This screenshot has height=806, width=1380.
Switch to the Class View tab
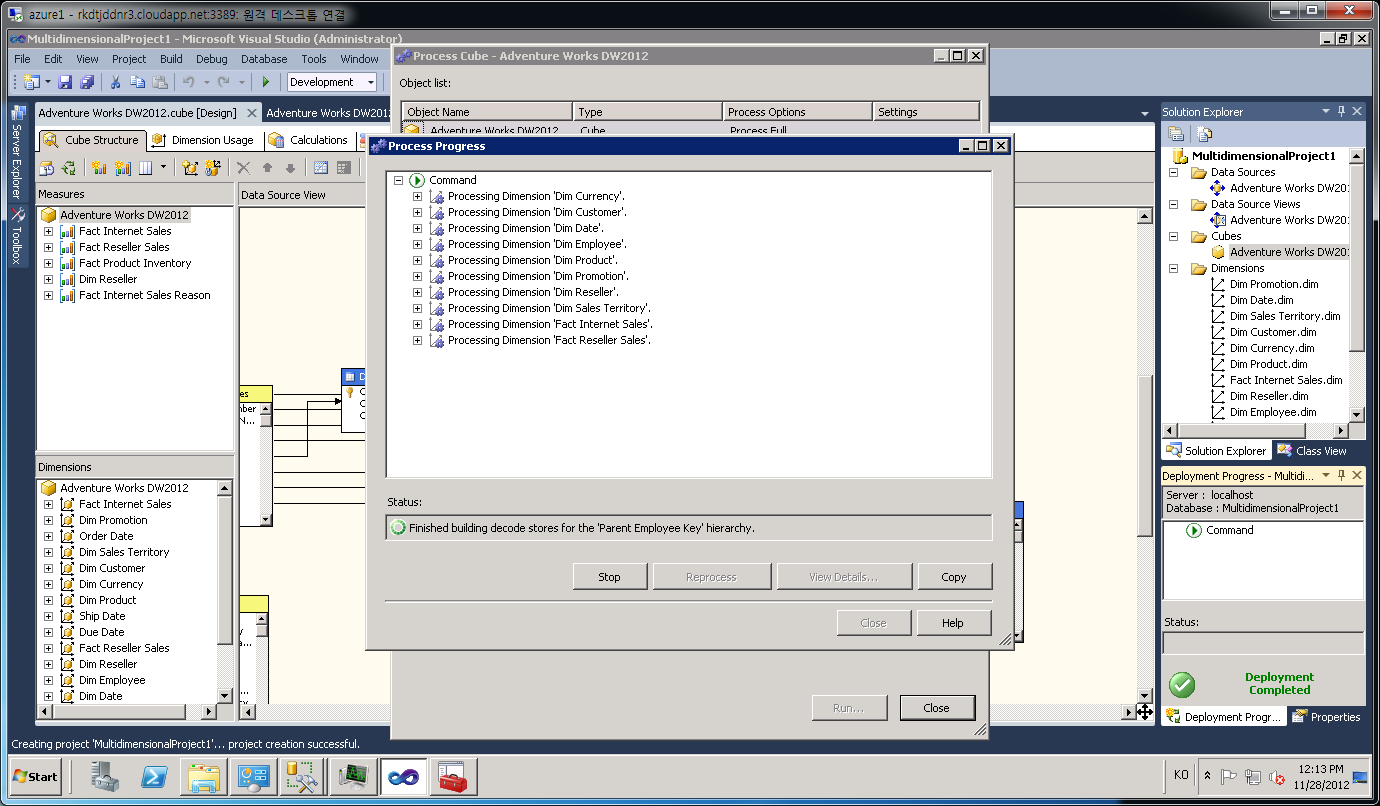(x=1311, y=451)
